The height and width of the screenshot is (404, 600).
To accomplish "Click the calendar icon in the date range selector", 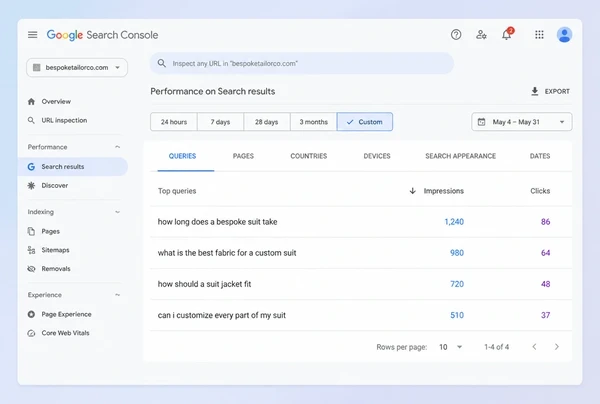I will click(x=481, y=122).
